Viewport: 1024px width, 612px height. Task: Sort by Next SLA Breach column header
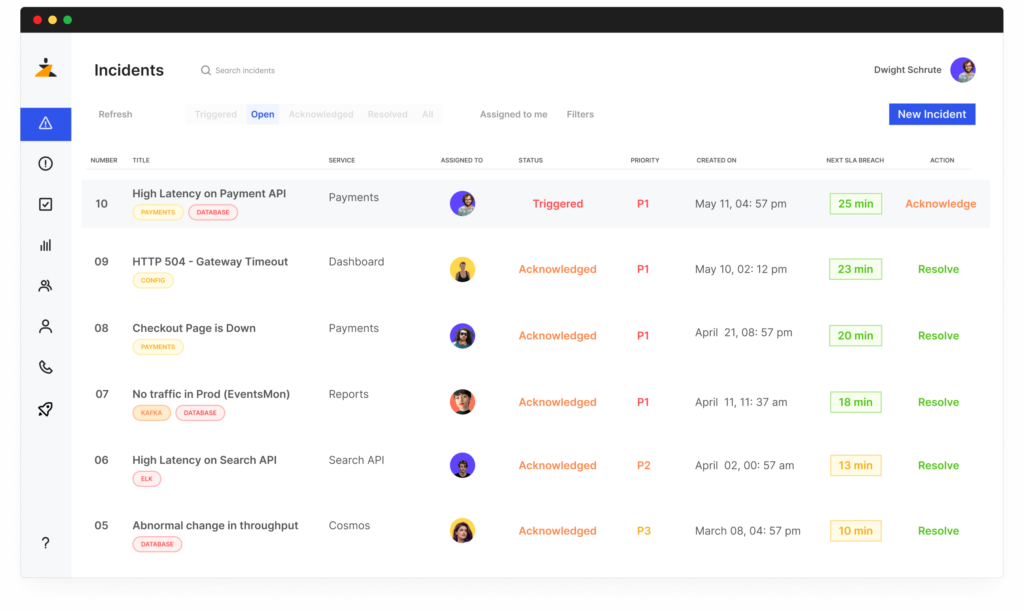(x=855, y=160)
